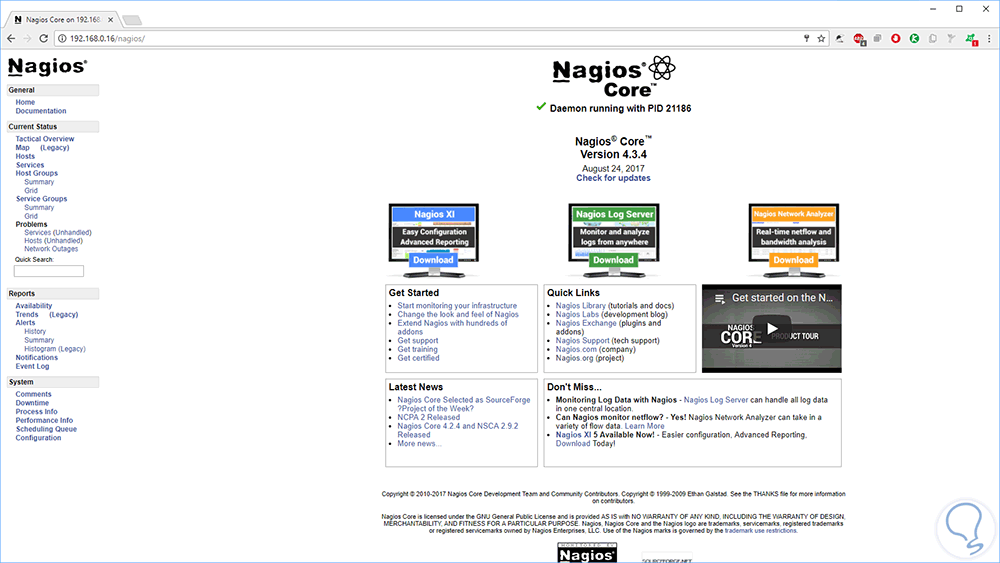Open Scheduling Queue
This screenshot has width=1000, height=563.
point(46,429)
